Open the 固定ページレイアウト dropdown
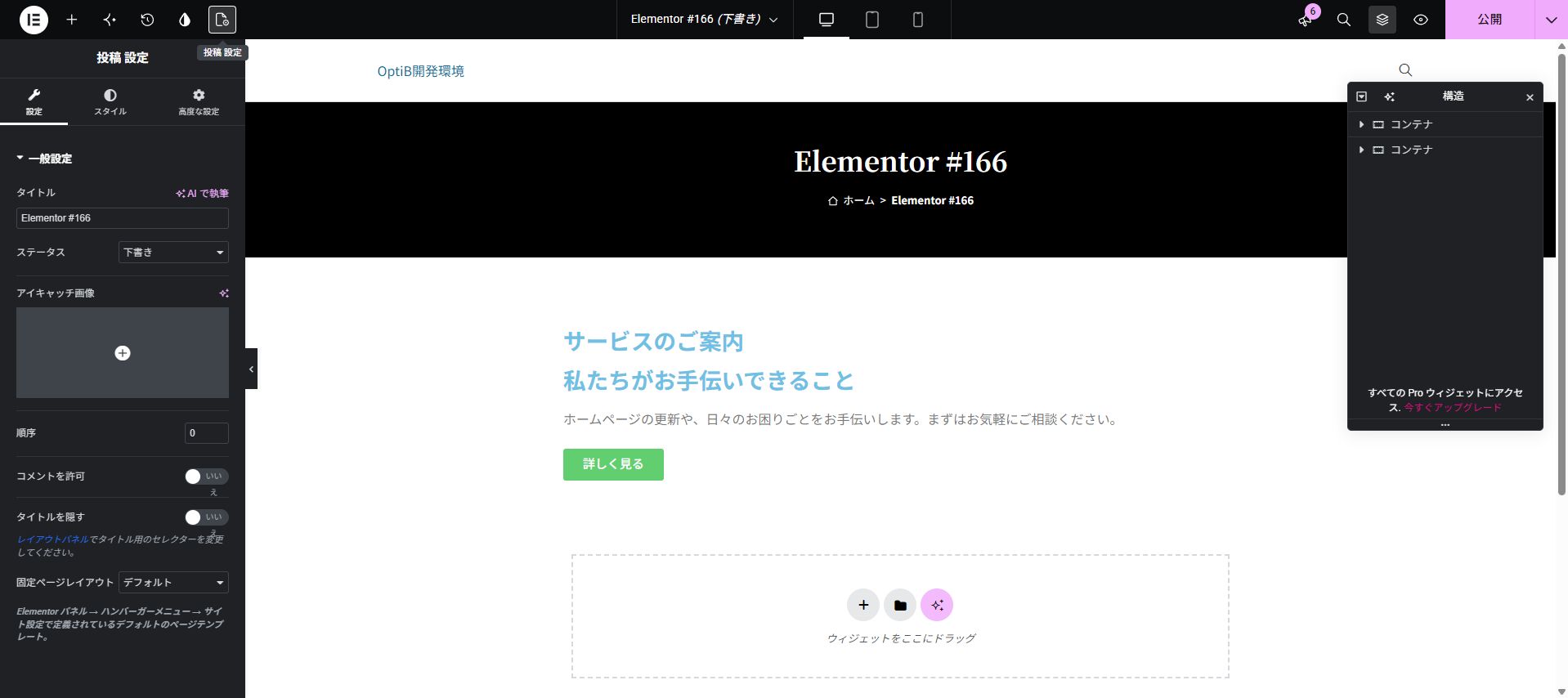Viewport: 1568px width, 698px height. tap(173, 583)
